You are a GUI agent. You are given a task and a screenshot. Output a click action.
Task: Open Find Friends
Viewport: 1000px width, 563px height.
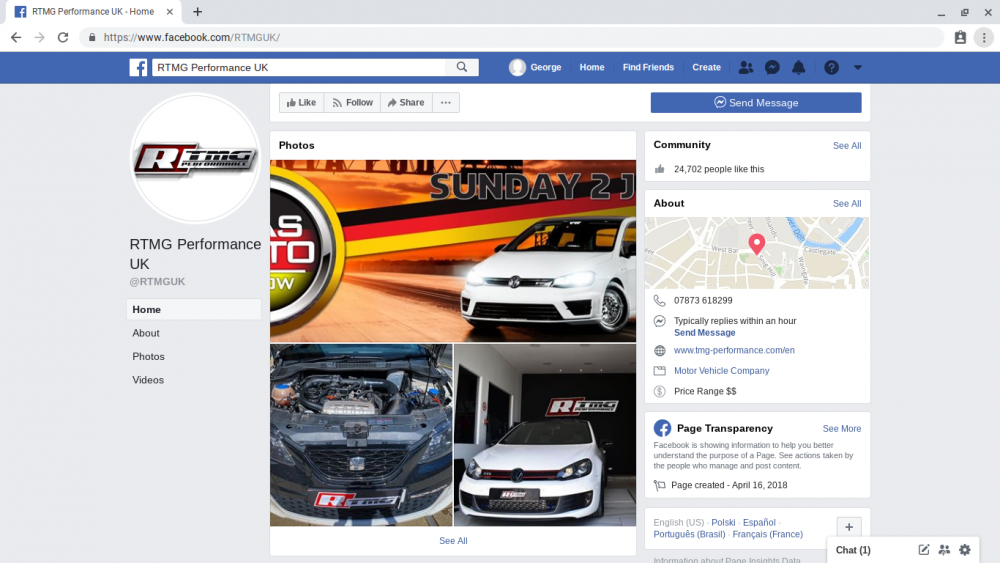648,67
